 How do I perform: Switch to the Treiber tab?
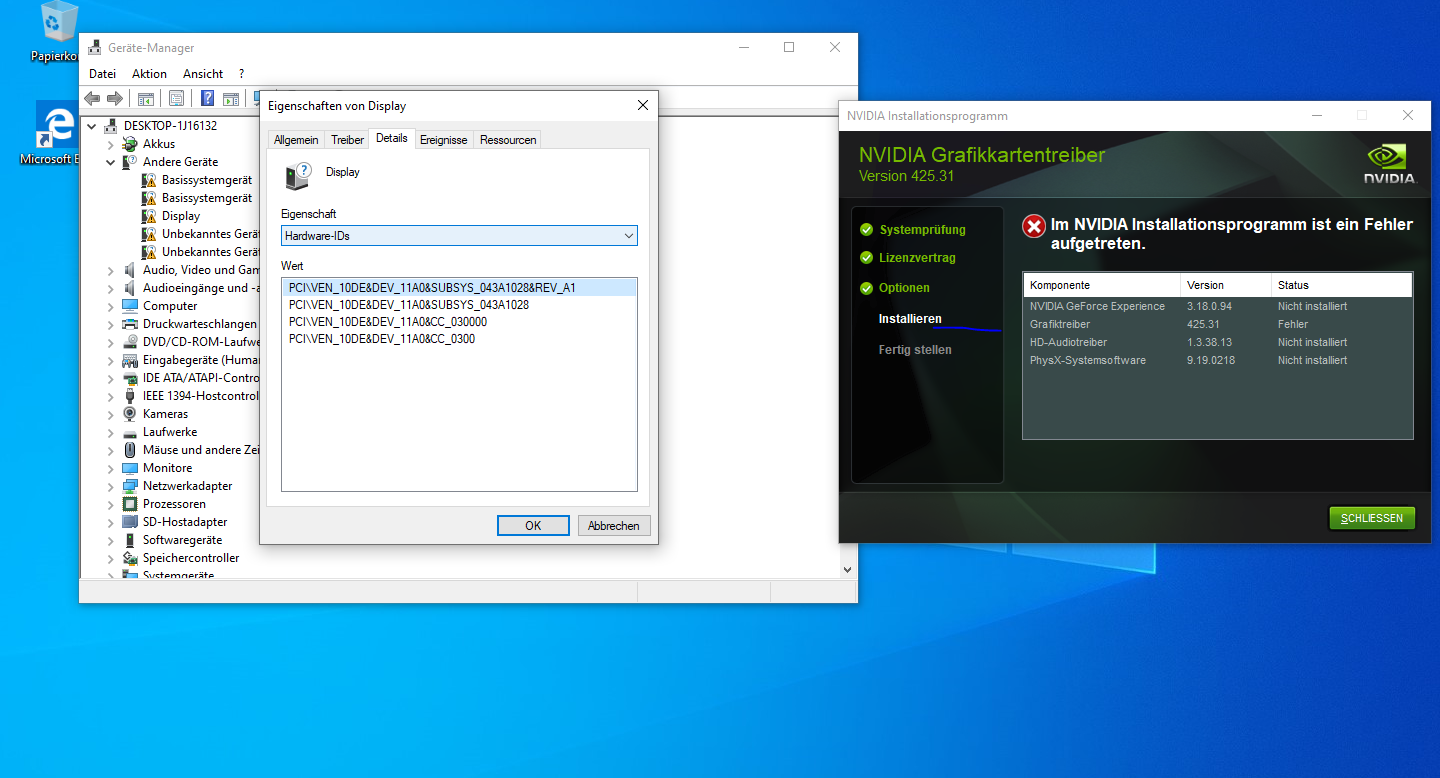point(348,140)
